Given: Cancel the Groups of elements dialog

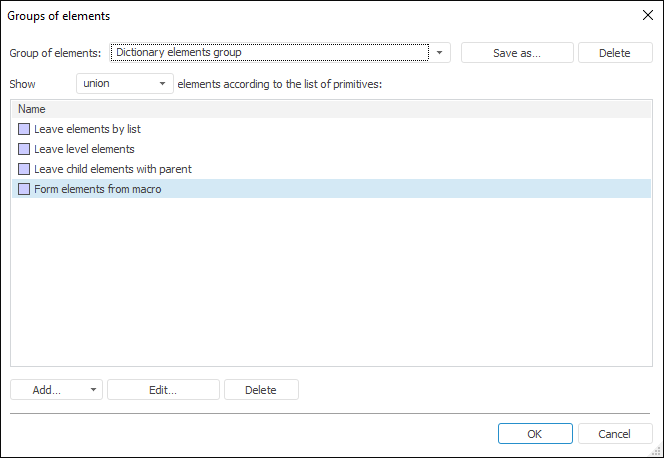Looking at the screenshot, I should pyautogui.click(x=613, y=434).
